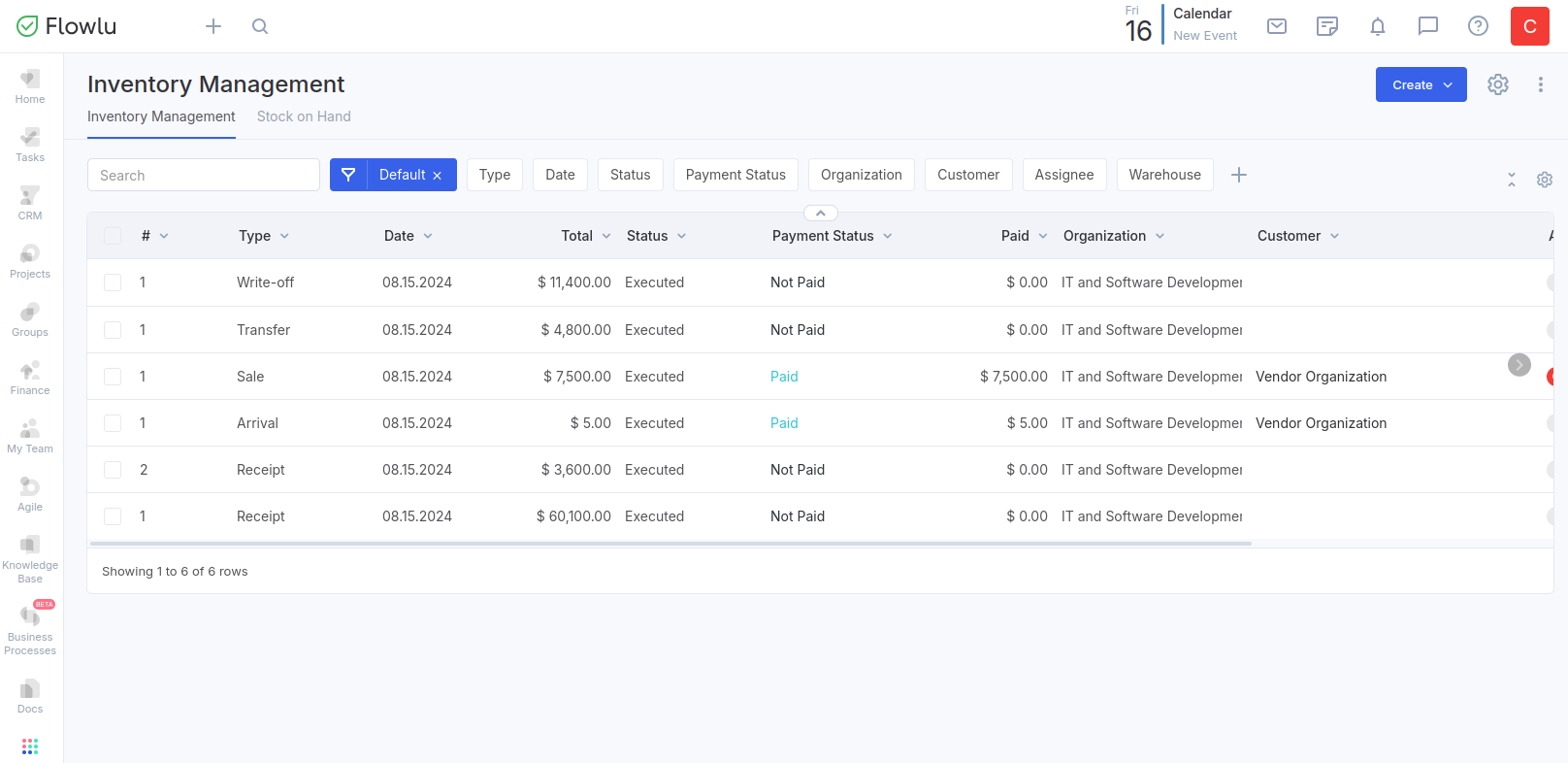Viewport: 1568px width, 763px height.
Task: Open the mail inbox icon
Action: point(1277,26)
